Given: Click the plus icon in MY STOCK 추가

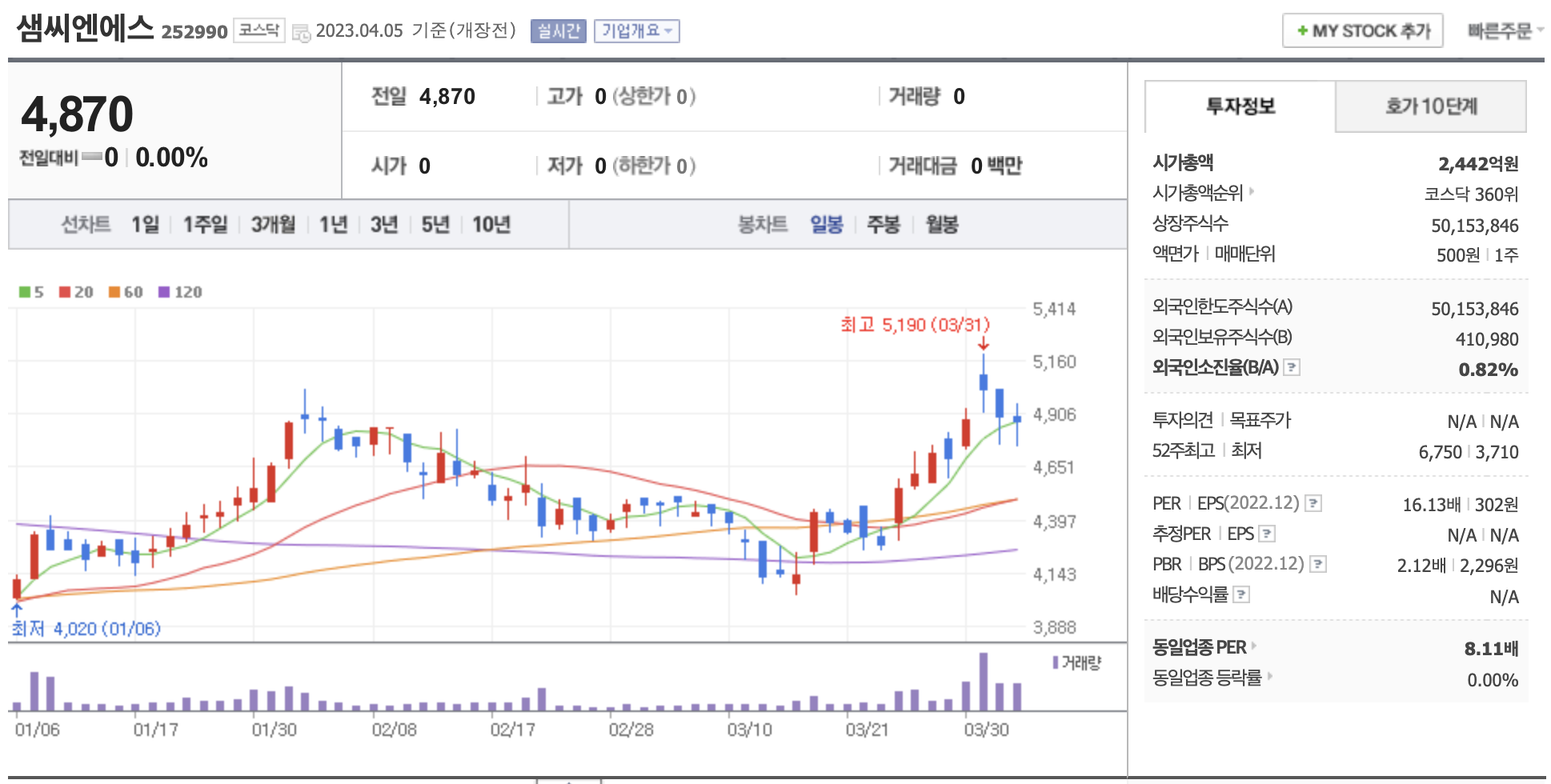Looking at the screenshot, I should [x=1302, y=31].
